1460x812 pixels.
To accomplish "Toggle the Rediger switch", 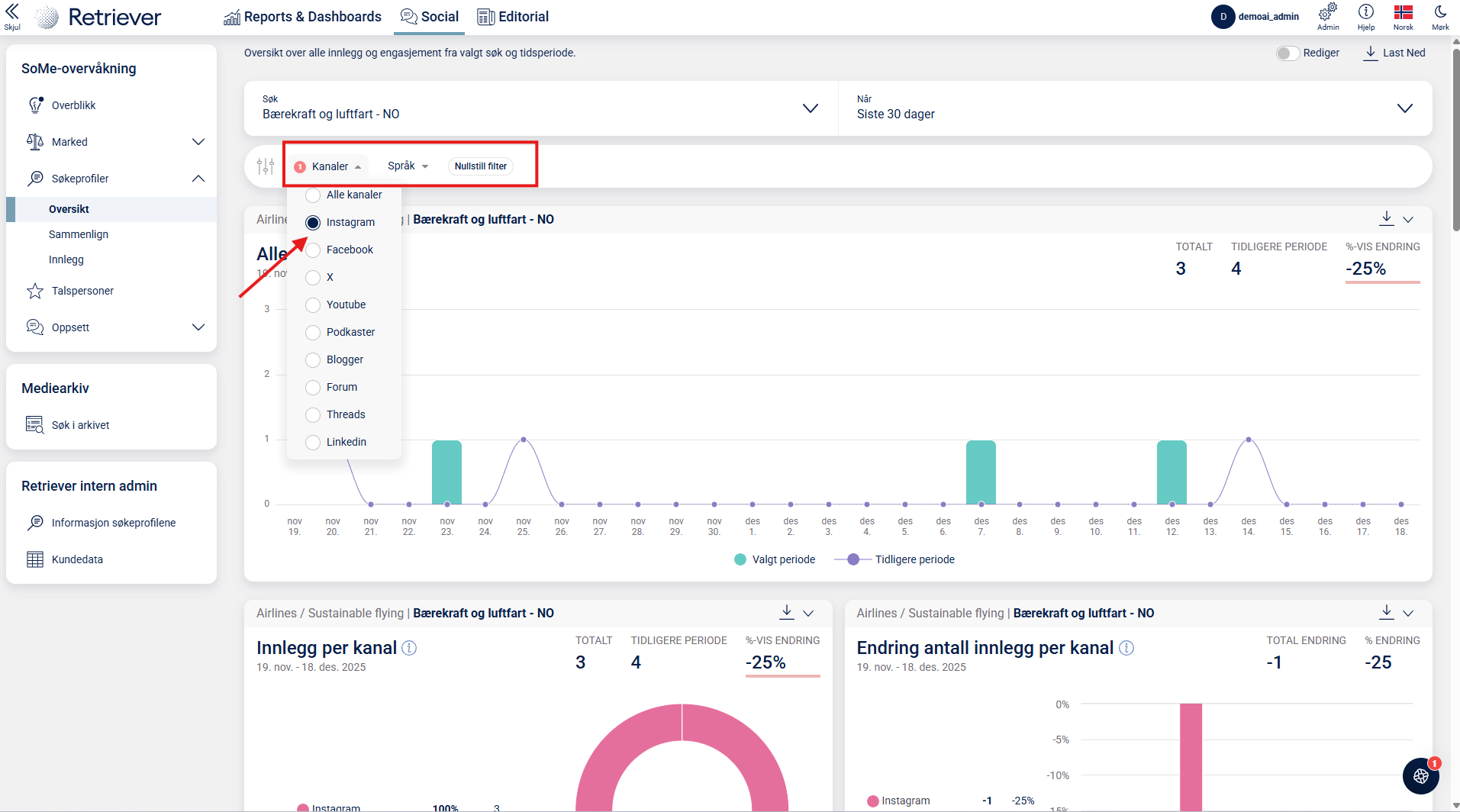I will tap(1288, 53).
